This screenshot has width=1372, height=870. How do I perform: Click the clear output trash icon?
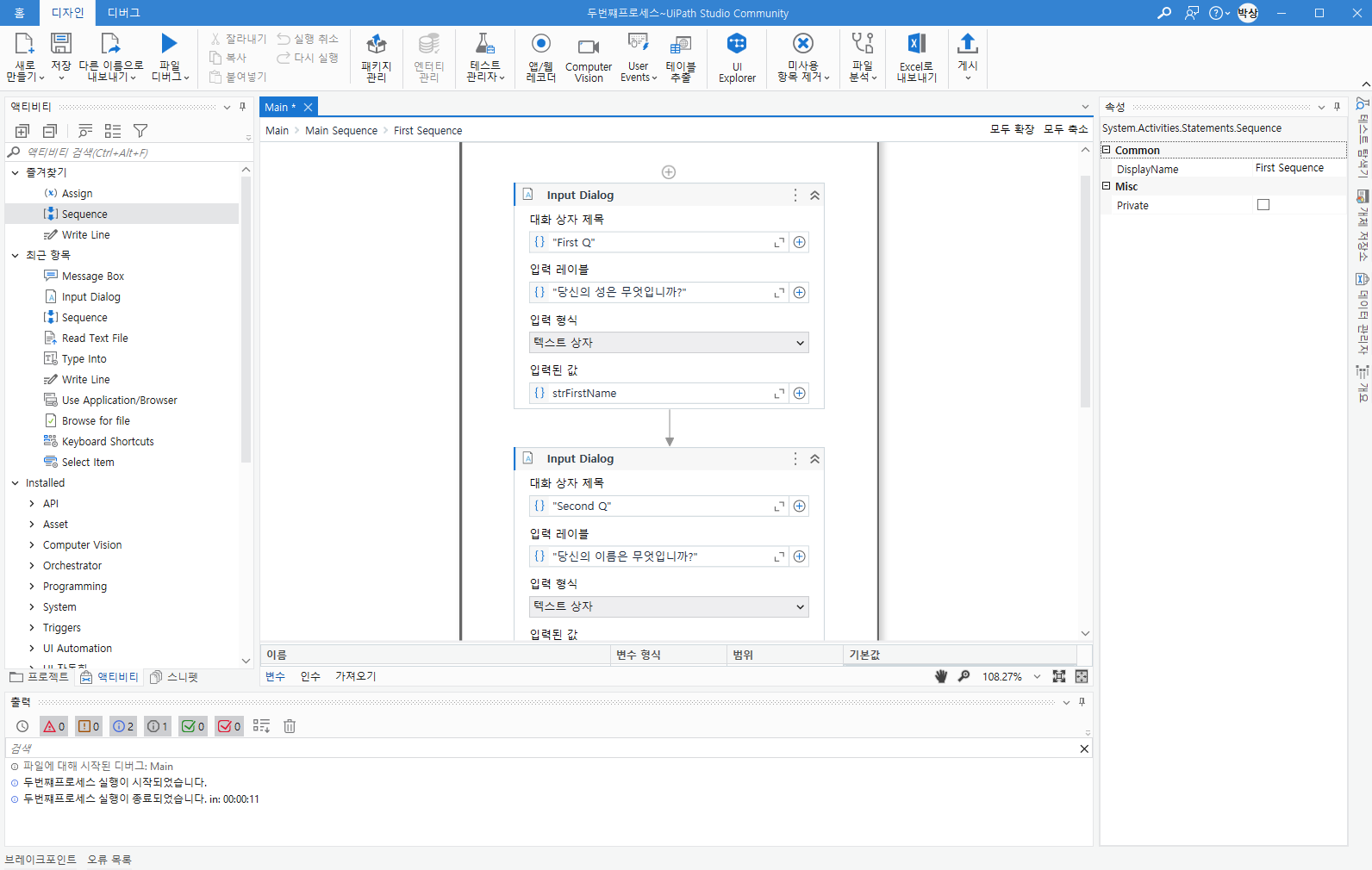coord(290,726)
